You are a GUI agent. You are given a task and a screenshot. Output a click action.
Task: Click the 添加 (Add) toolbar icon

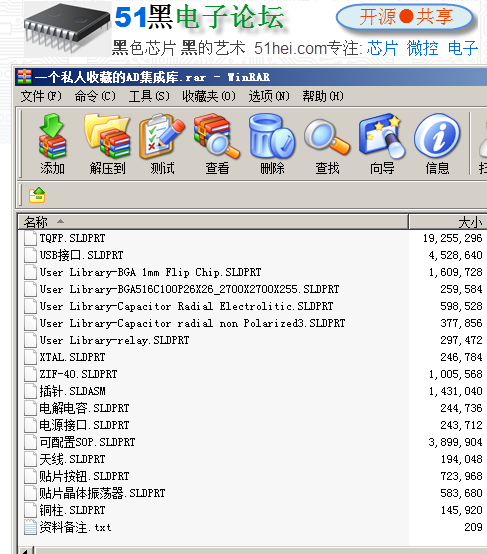pos(52,143)
